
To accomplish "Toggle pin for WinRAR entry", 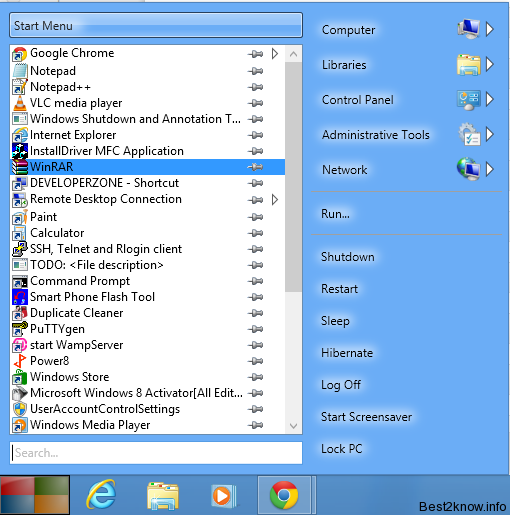I will (x=256, y=167).
